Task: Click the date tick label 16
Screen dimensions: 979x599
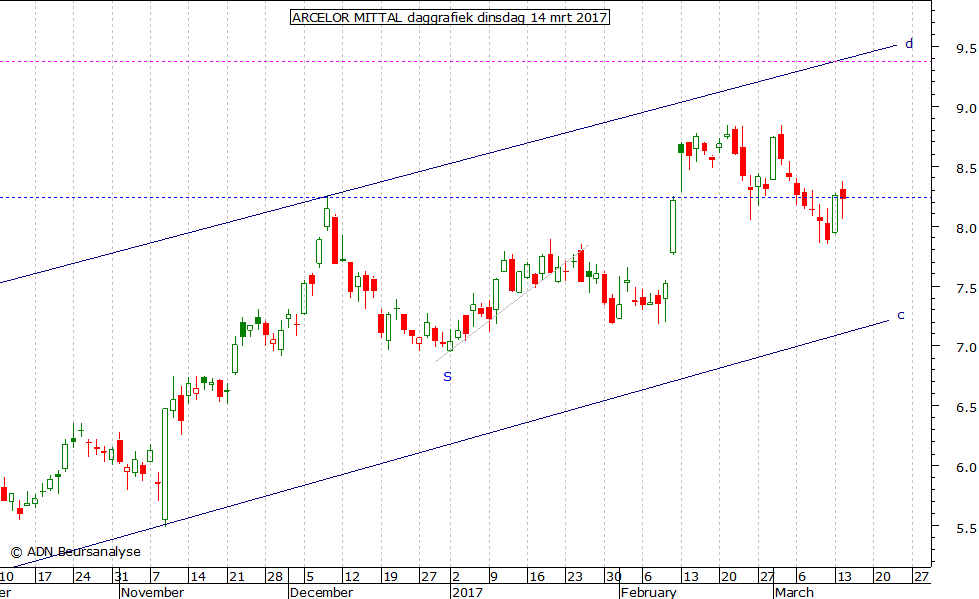Action: (536, 577)
